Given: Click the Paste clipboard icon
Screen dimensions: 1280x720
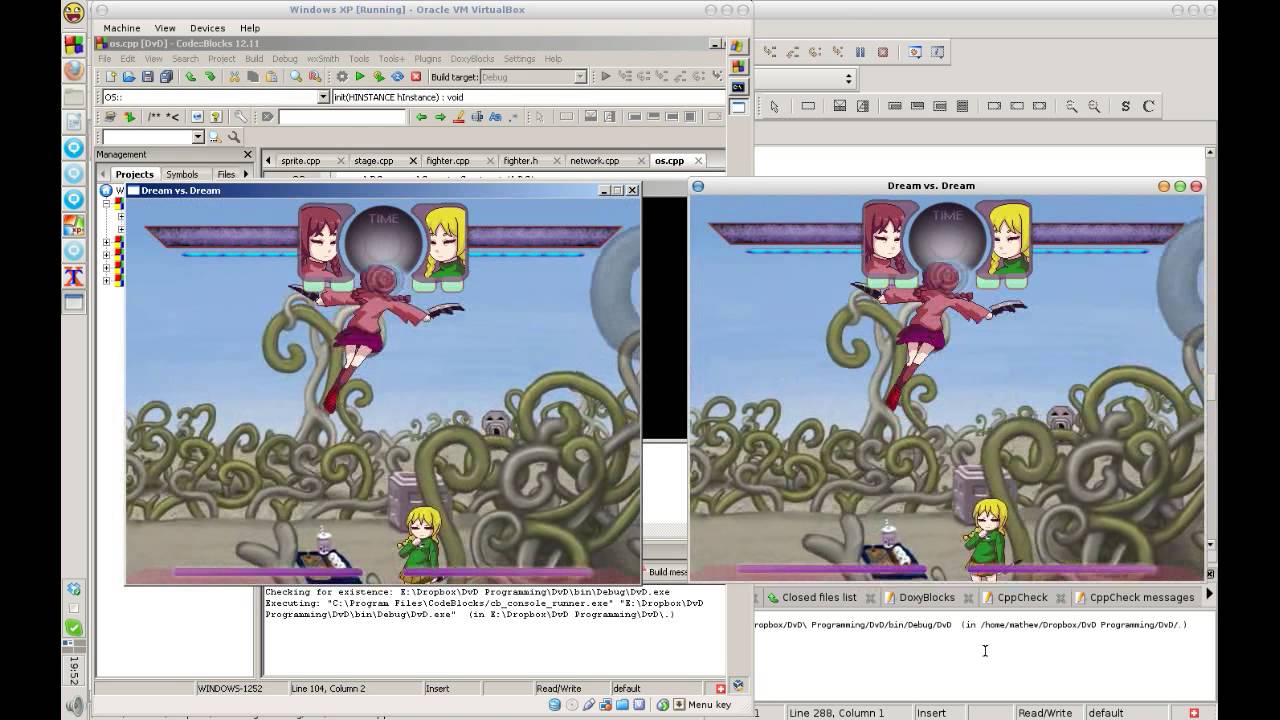Looking at the screenshot, I should [272, 77].
